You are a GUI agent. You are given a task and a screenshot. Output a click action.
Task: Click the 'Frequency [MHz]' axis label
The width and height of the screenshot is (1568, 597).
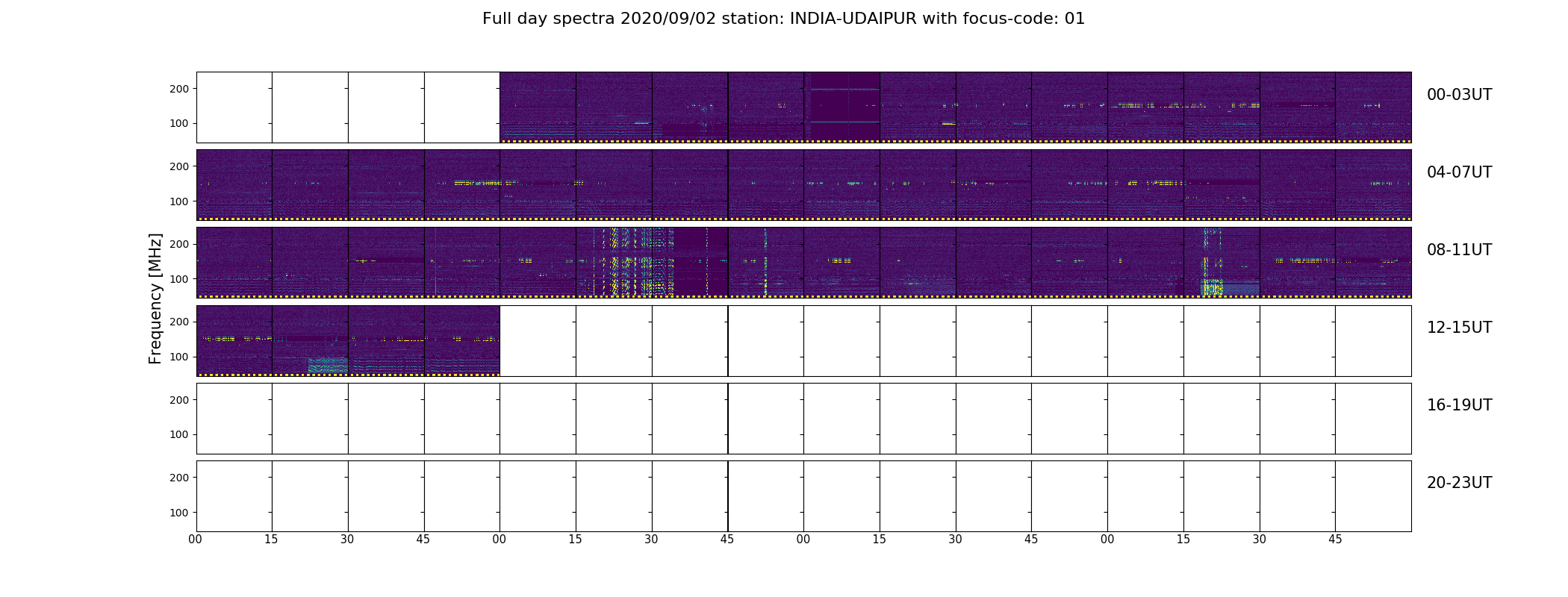[155, 298]
